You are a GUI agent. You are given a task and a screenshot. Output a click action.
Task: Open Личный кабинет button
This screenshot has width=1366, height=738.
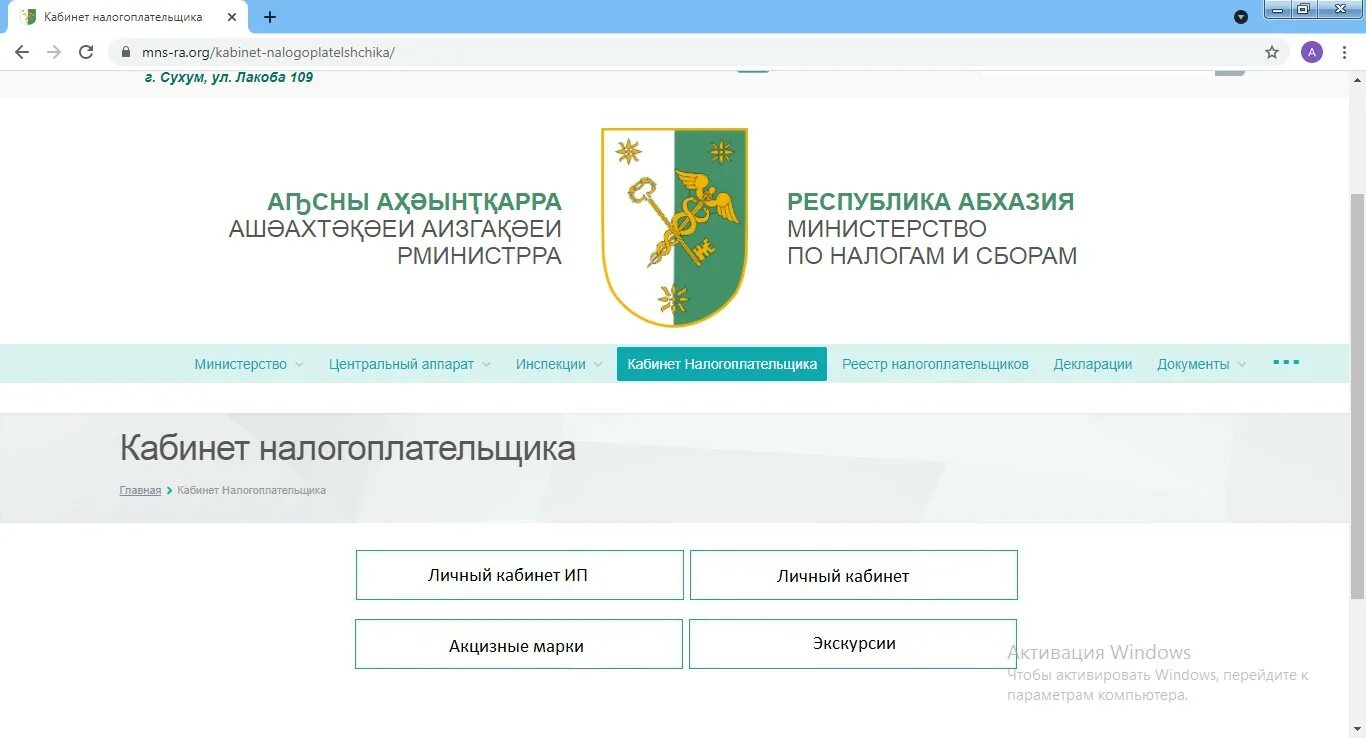pyautogui.click(x=854, y=575)
